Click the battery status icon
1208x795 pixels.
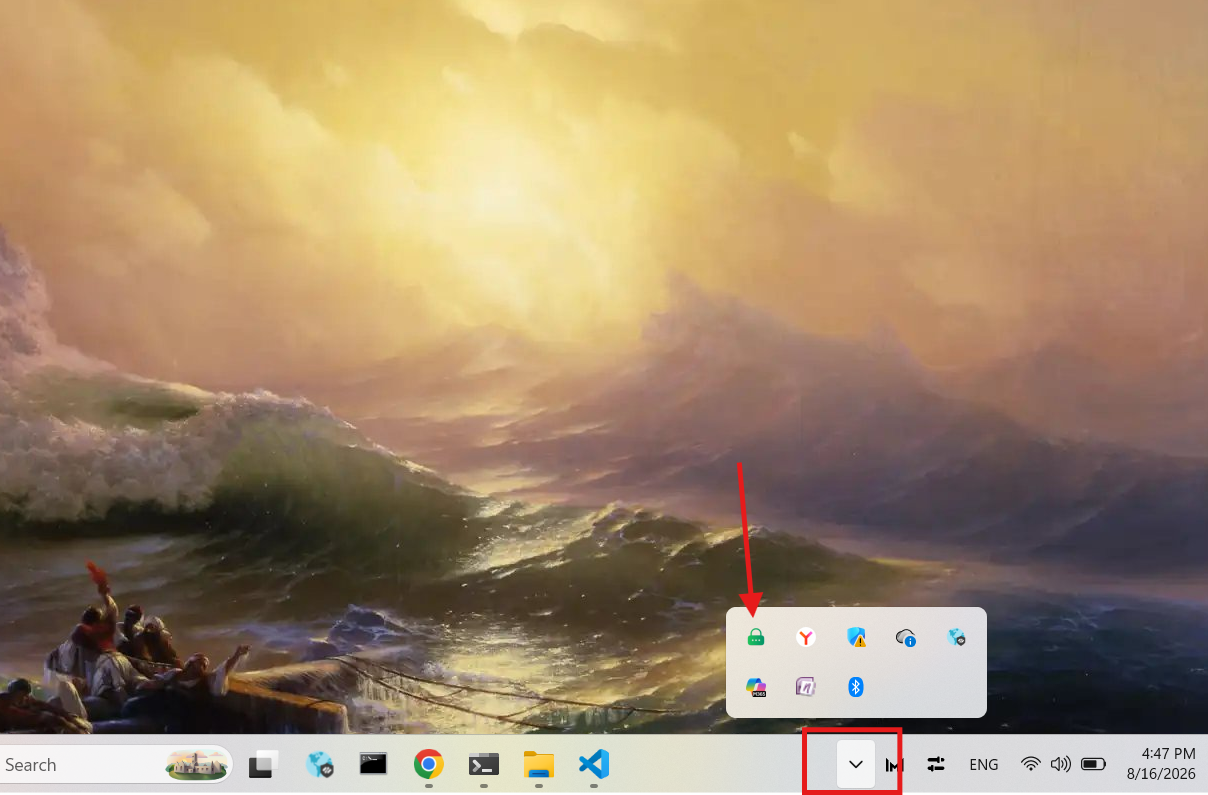pyautogui.click(x=1094, y=765)
